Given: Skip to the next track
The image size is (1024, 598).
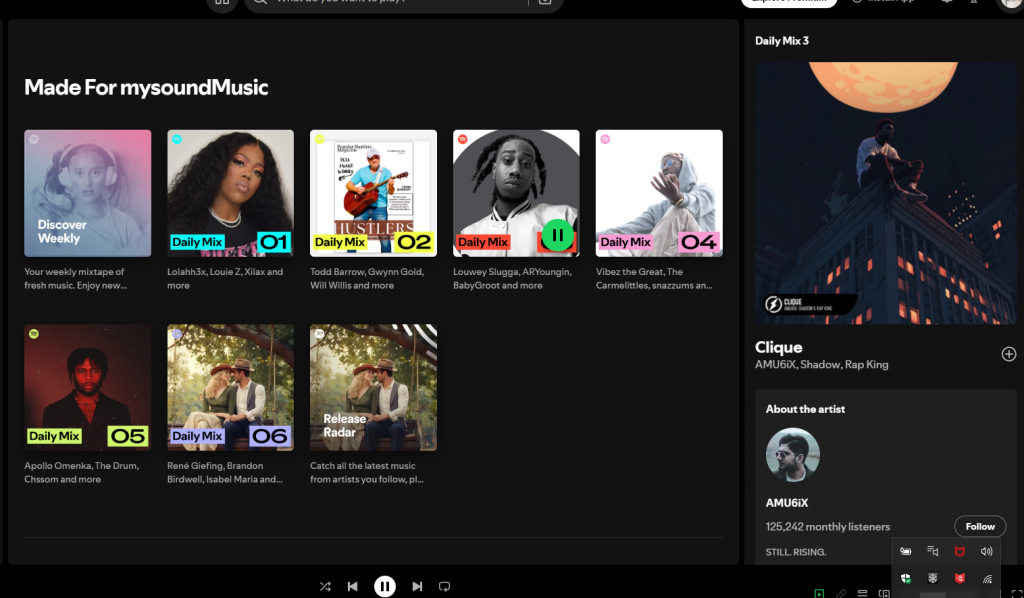Looking at the screenshot, I should pos(417,586).
